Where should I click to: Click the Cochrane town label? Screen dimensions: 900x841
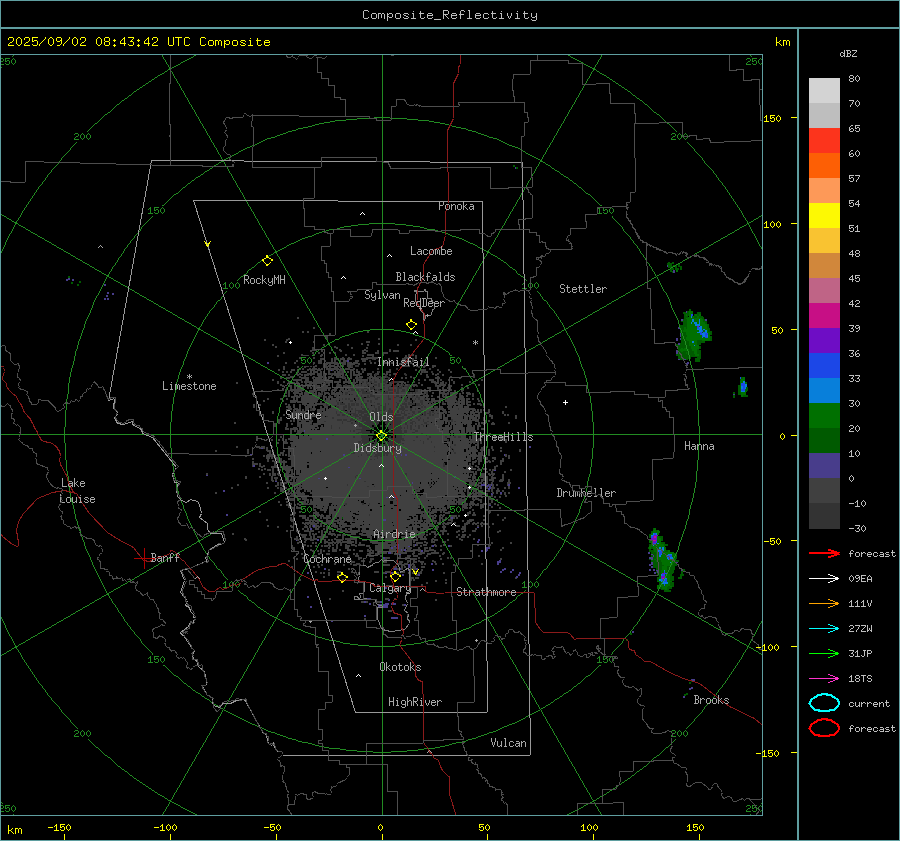pyautogui.click(x=327, y=559)
